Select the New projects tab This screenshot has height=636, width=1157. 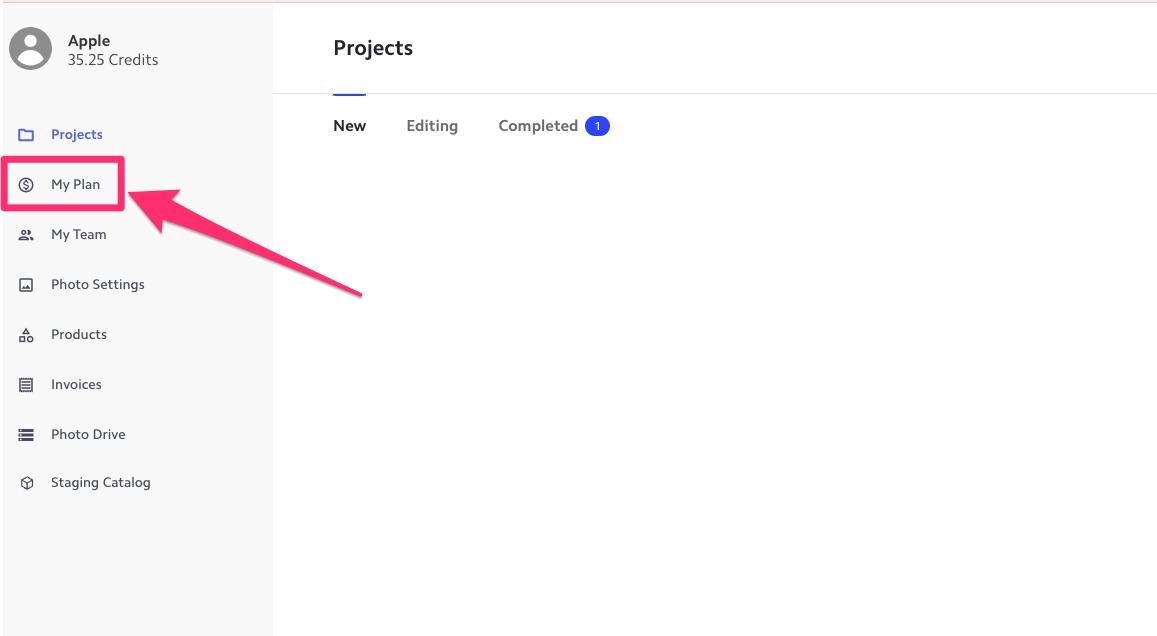click(x=350, y=125)
